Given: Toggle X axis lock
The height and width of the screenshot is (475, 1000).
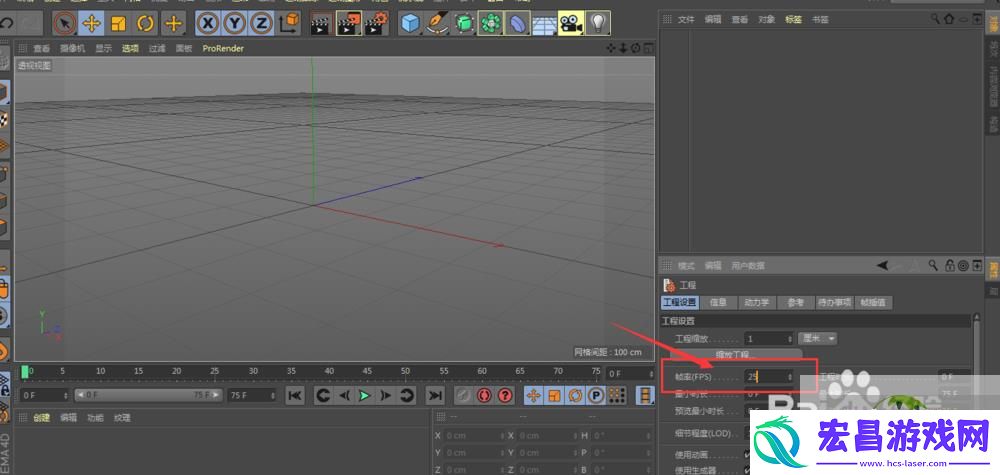Looking at the screenshot, I should point(207,24).
